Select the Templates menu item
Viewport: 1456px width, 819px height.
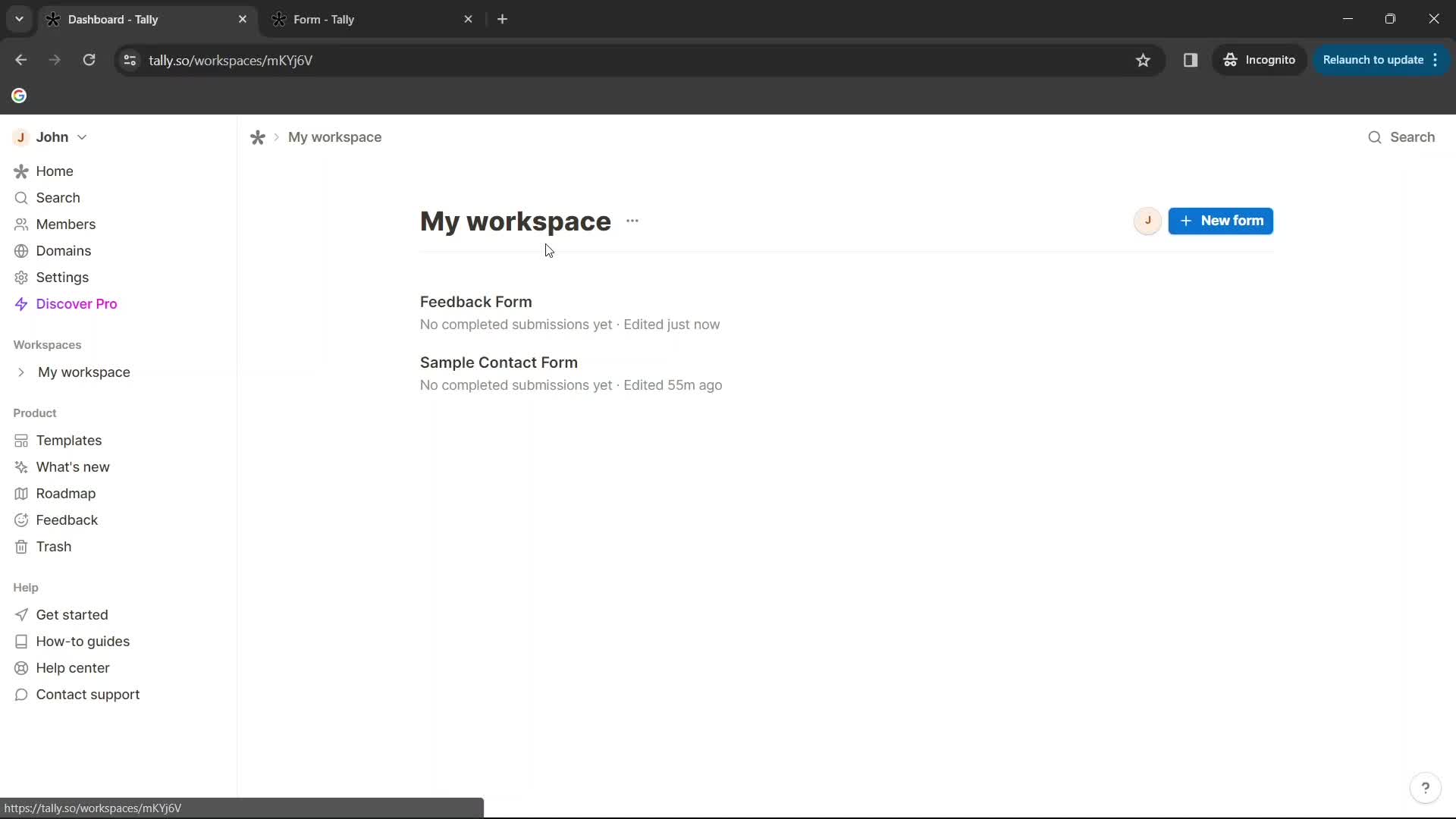[69, 440]
